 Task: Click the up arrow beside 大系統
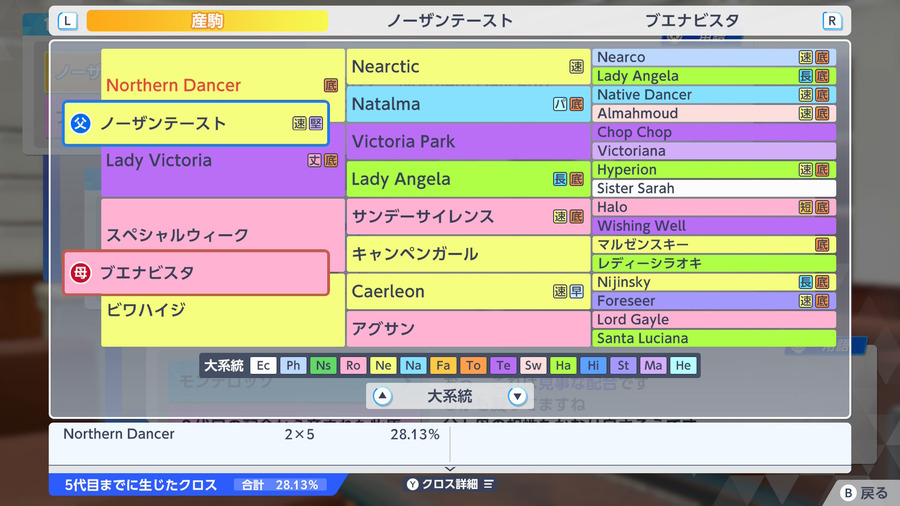tap(382, 396)
